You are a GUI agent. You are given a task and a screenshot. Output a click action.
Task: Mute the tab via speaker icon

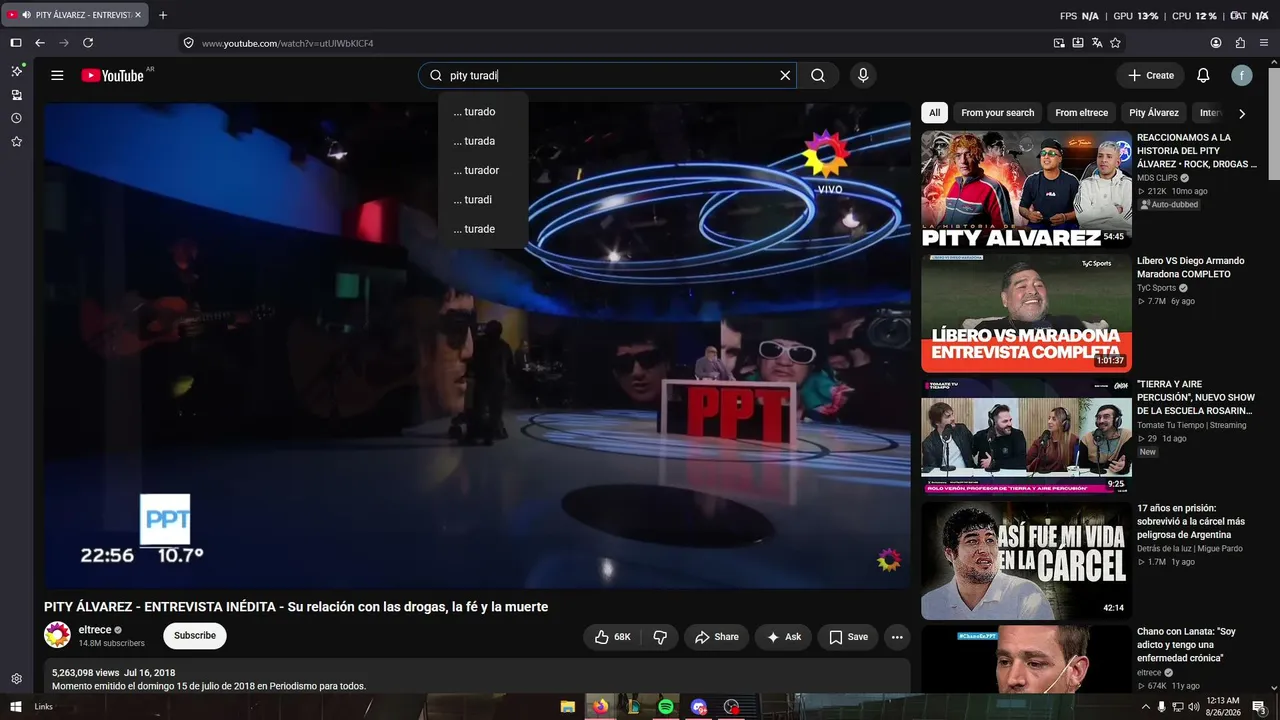coord(25,15)
